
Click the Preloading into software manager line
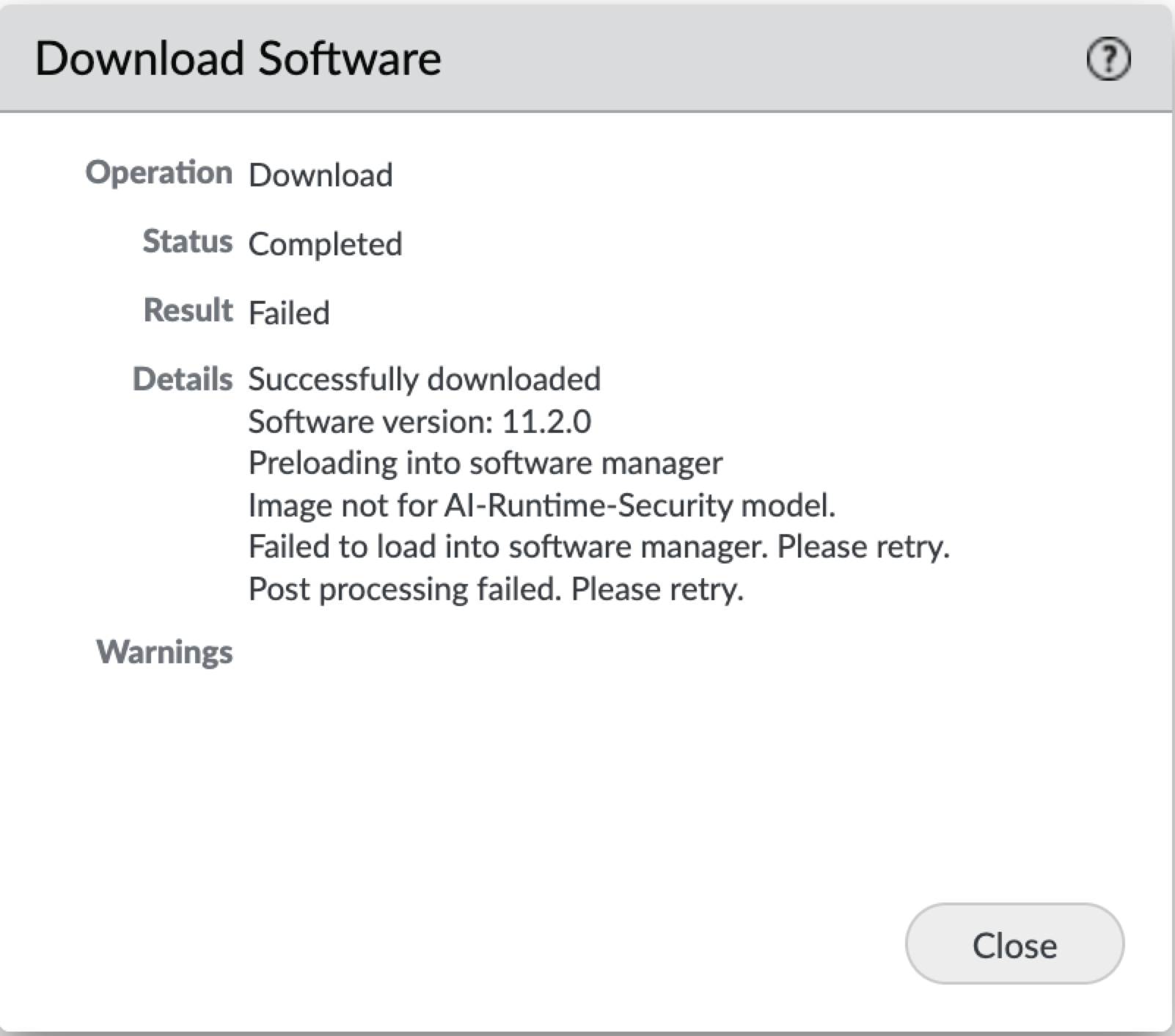click(x=485, y=464)
